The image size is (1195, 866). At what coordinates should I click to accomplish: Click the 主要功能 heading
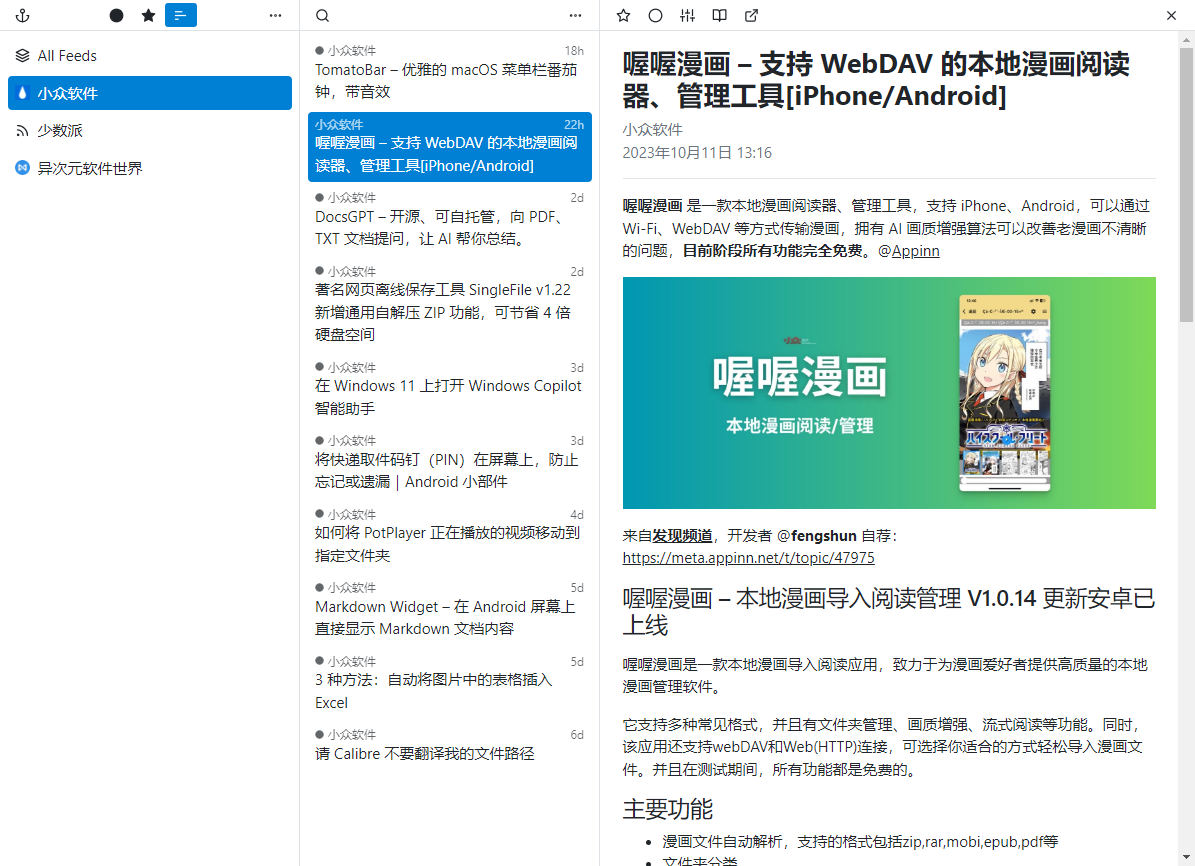click(668, 809)
